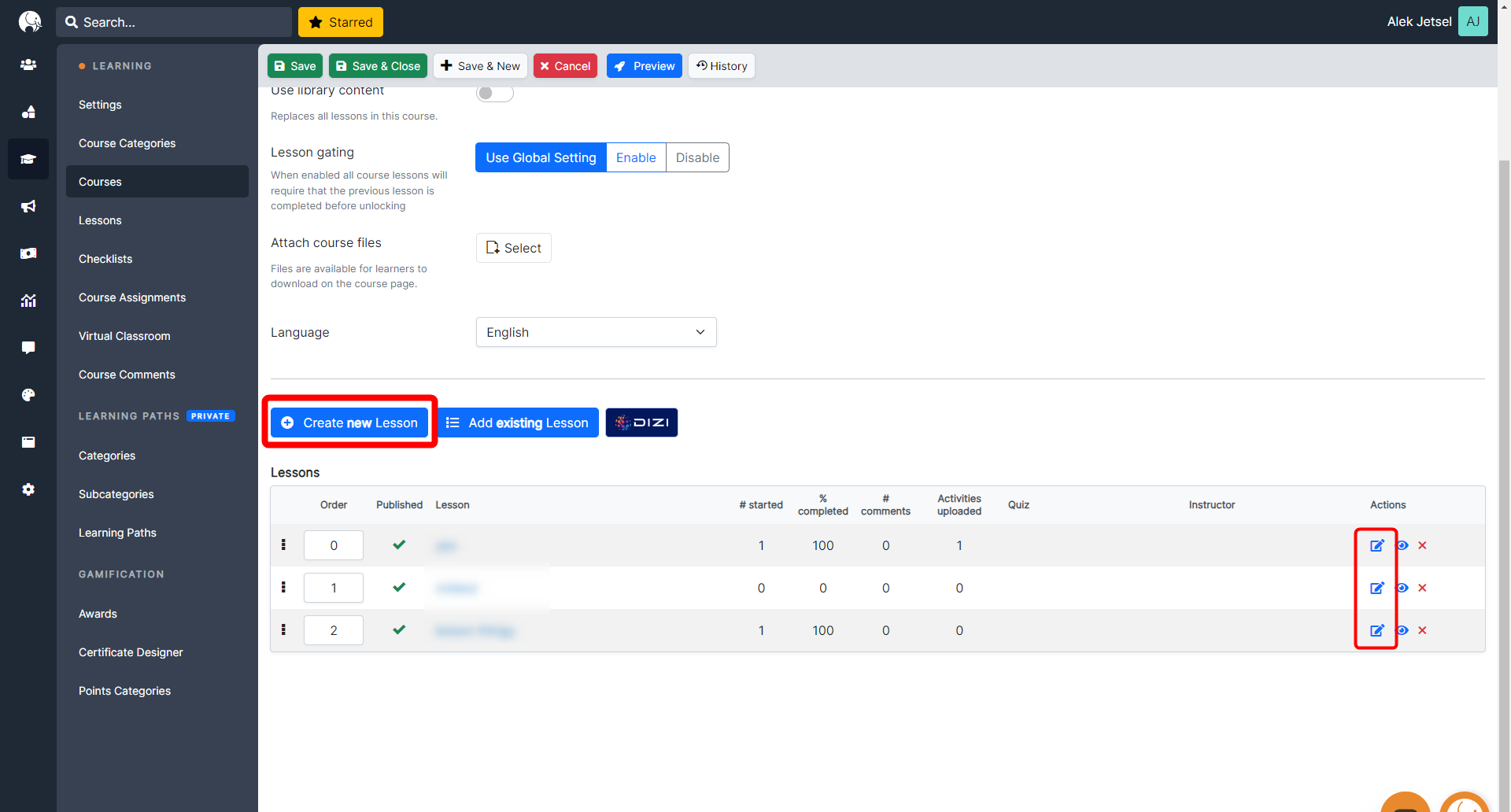Open the graduation cap learning icon
The image size is (1511, 812).
tap(28, 159)
